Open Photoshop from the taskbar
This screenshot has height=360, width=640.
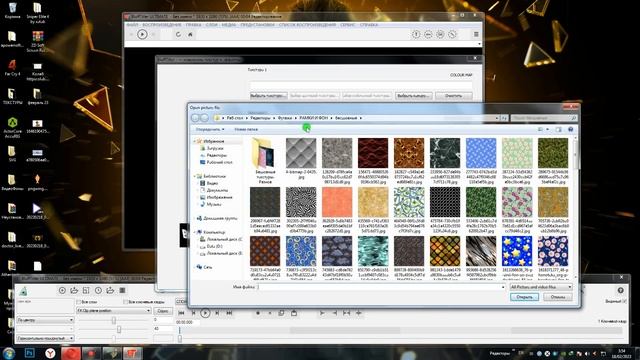point(29,353)
